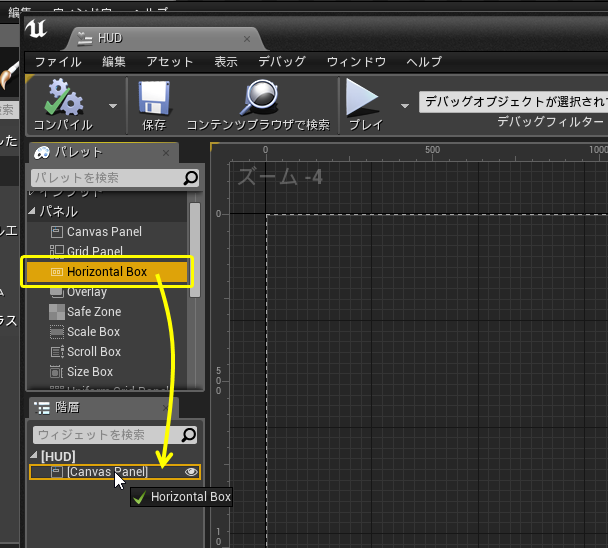Click the Unreal Engine logo icon
Image resolution: width=608 pixels, height=548 pixels.
click(x=36, y=29)
